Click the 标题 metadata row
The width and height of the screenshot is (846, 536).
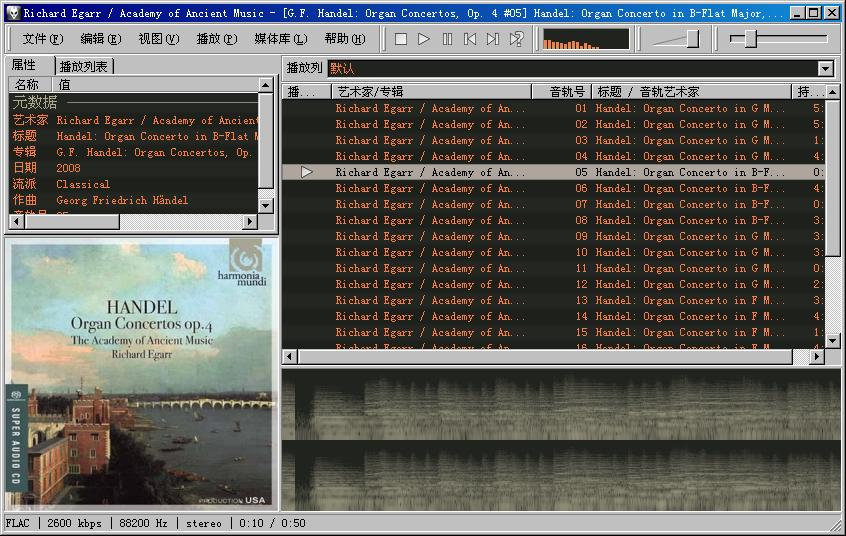coord(134,137)
